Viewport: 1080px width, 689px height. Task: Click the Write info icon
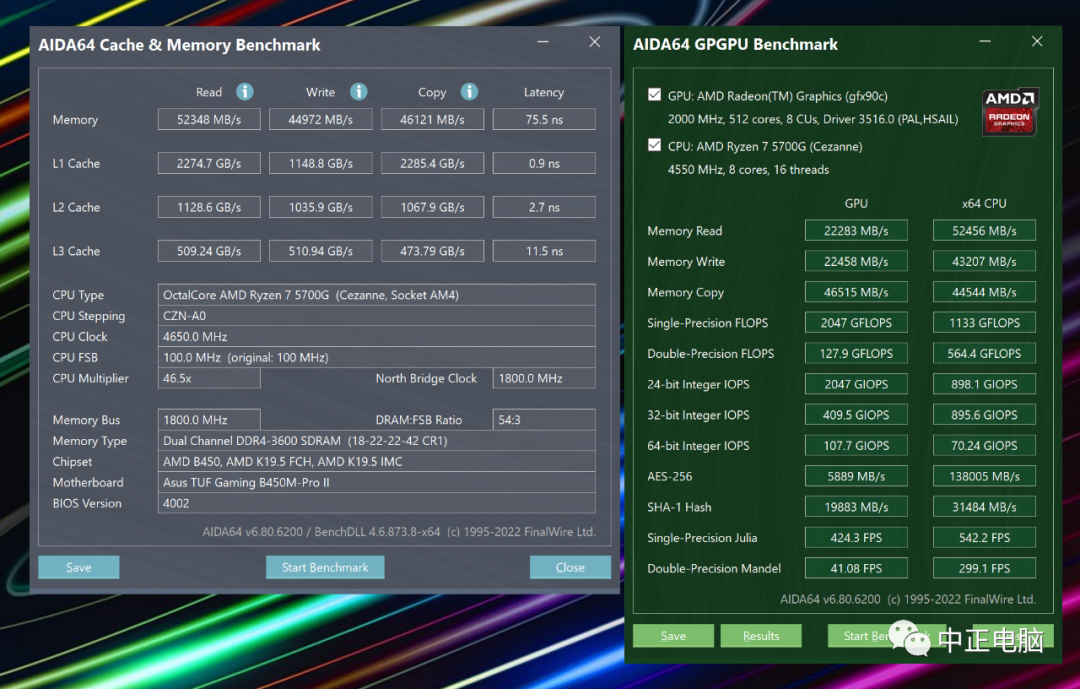pyautogui.click(x=359, y=92)
